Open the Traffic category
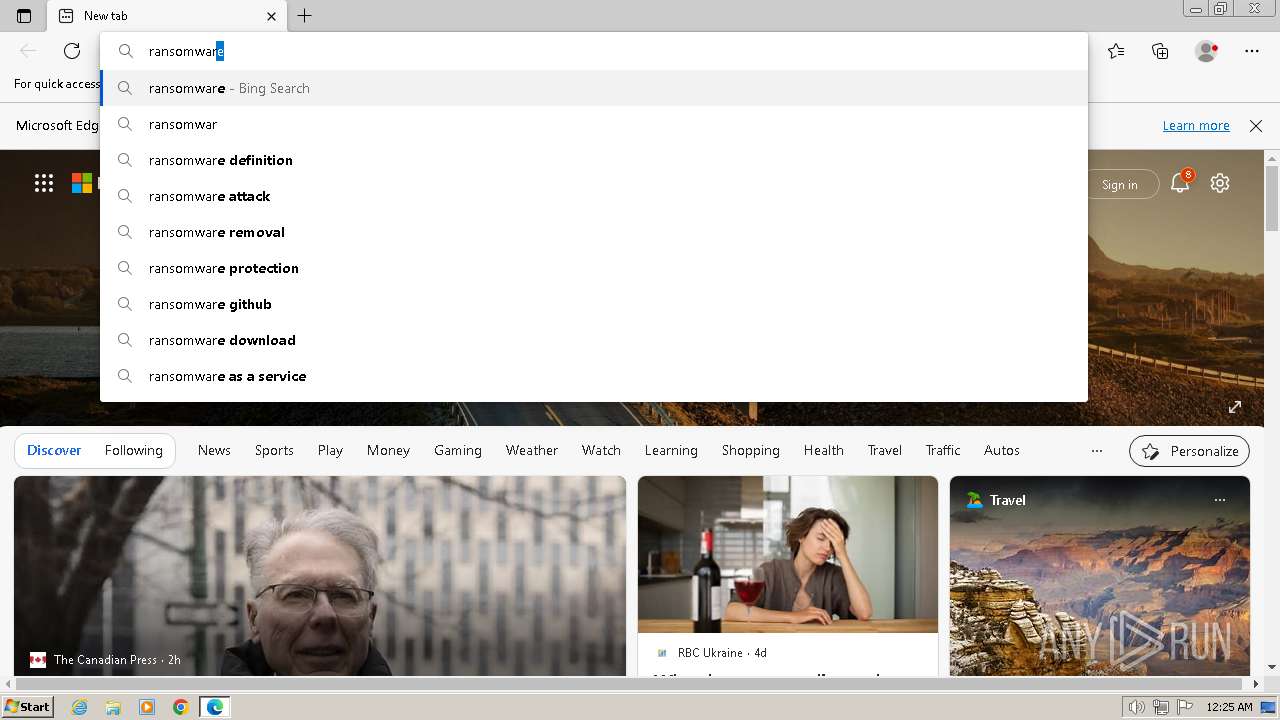 [943, 450]
